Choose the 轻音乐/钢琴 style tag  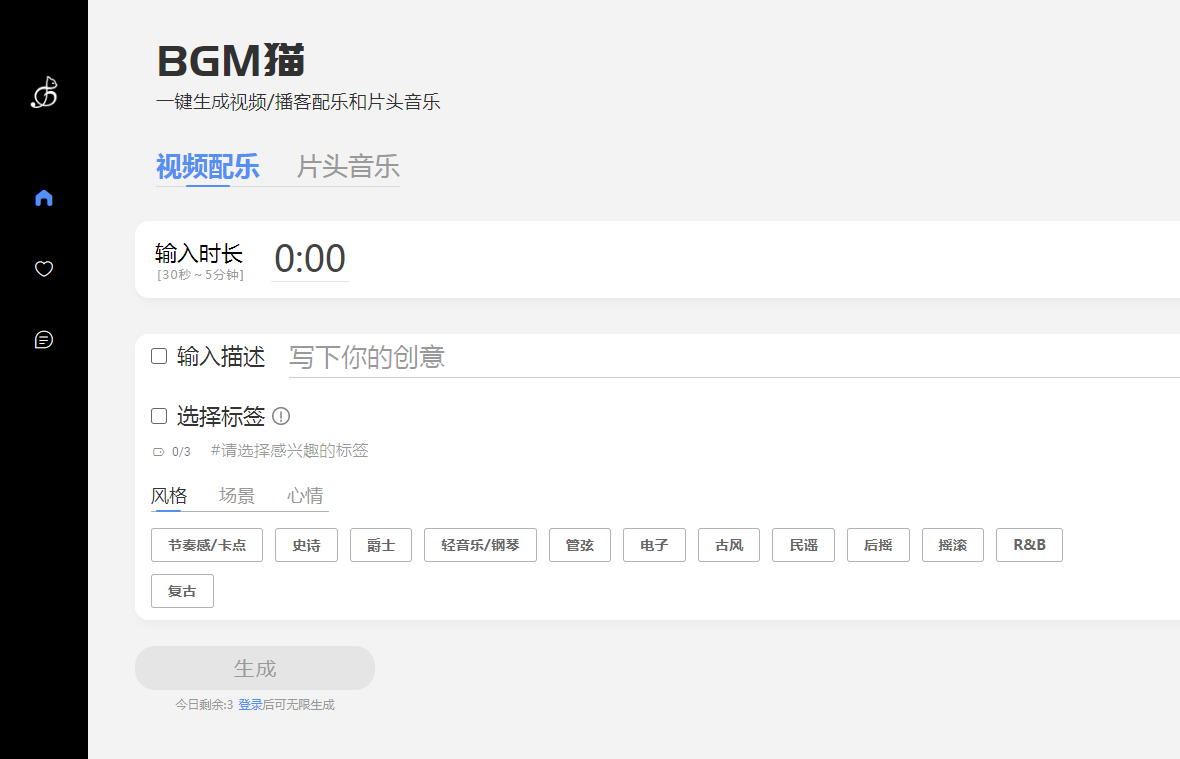[480, 545]
